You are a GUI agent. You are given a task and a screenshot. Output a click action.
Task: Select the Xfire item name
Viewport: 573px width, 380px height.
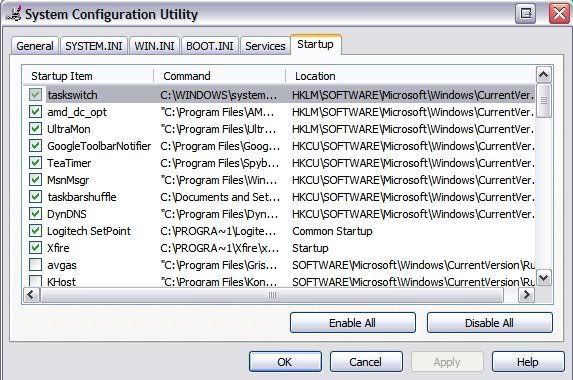58,248
